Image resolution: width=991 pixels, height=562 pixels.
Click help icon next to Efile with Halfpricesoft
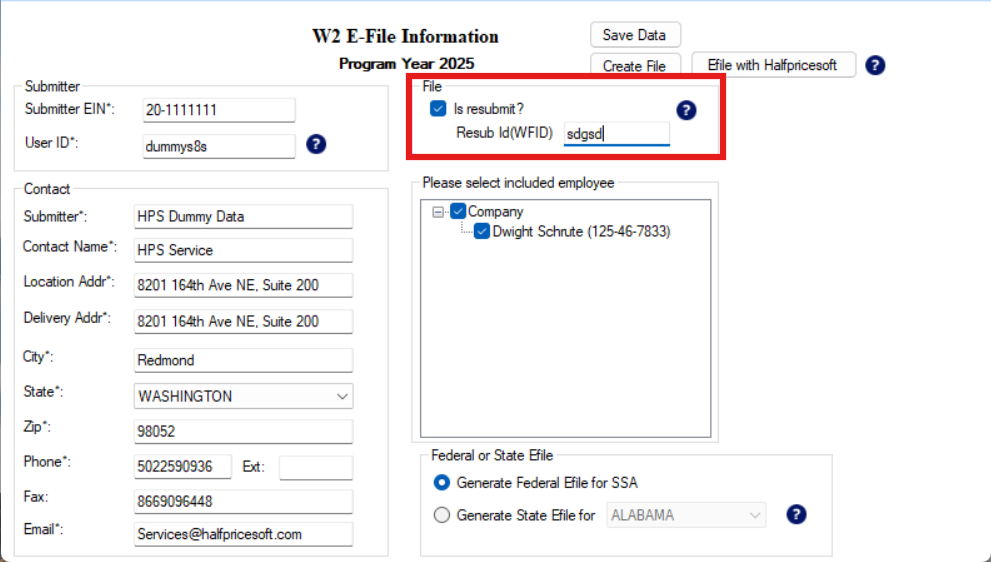click(875, 66)
